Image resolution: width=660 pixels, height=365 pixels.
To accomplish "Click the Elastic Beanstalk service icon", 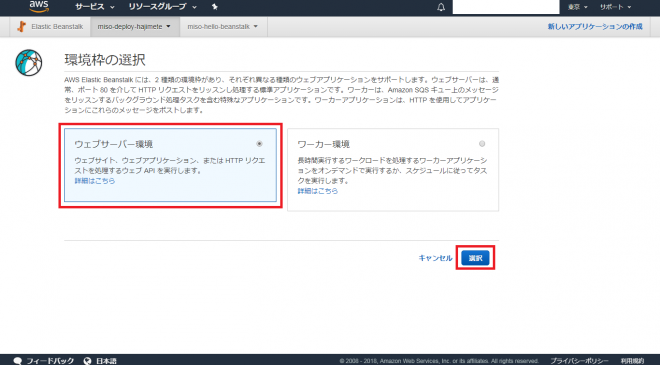I will point(21,27).
